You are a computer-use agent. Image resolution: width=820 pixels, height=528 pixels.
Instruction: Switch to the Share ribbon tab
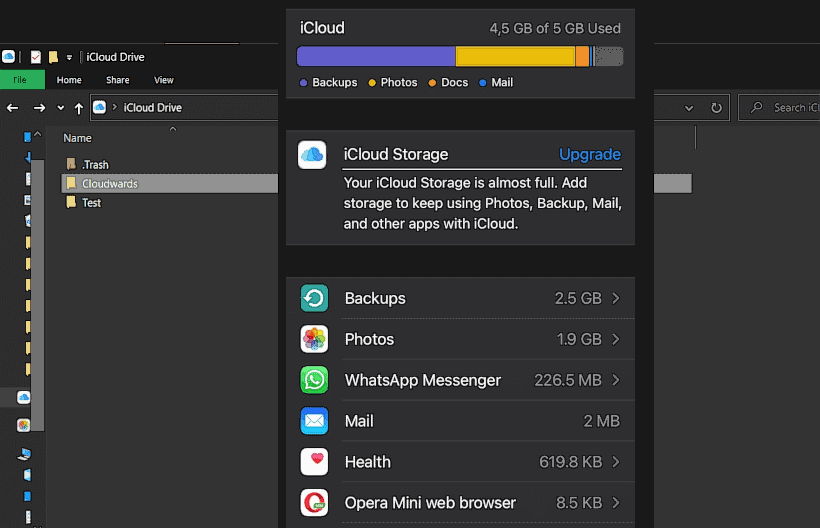(x=118, y=80)
